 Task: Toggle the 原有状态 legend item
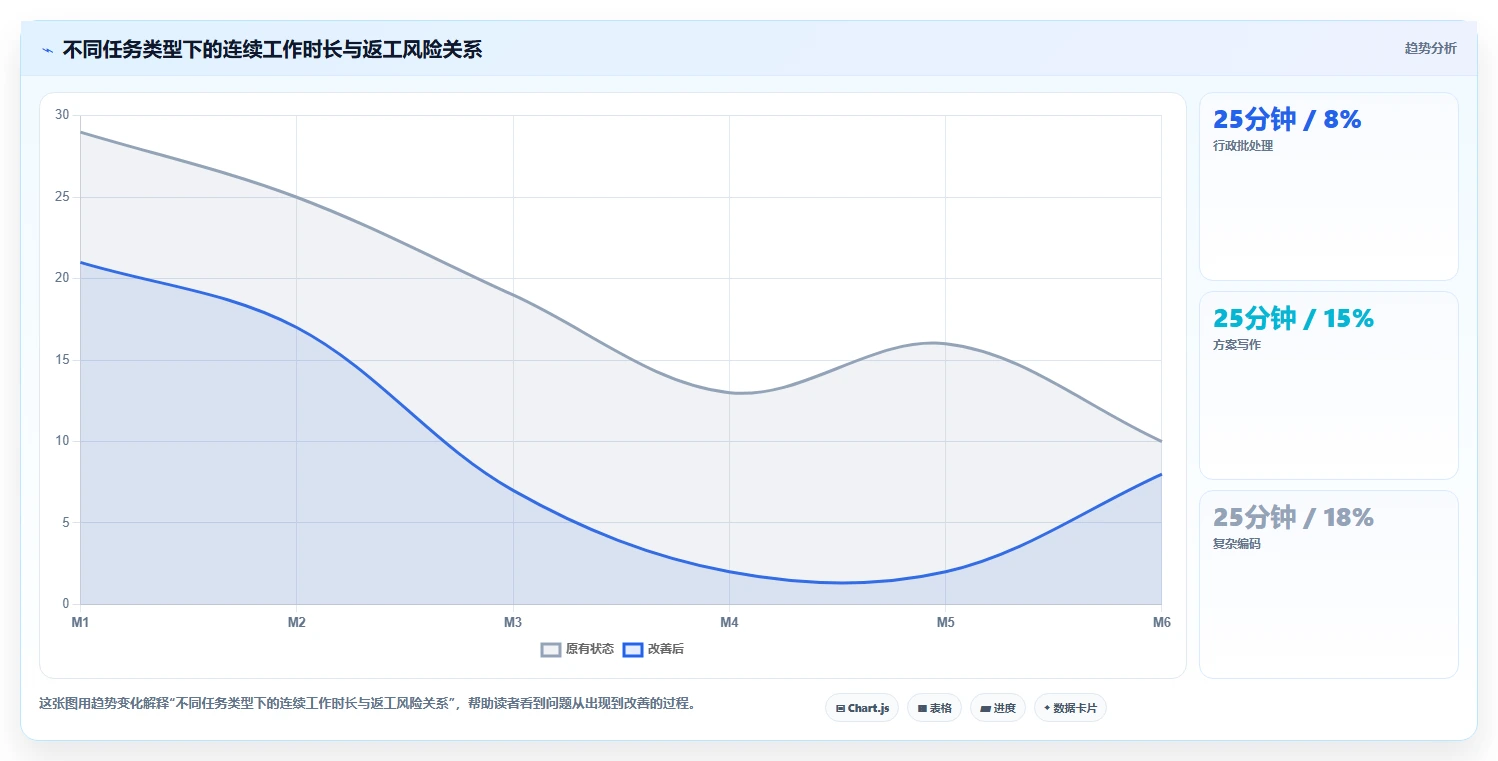(x=578, y=649)
